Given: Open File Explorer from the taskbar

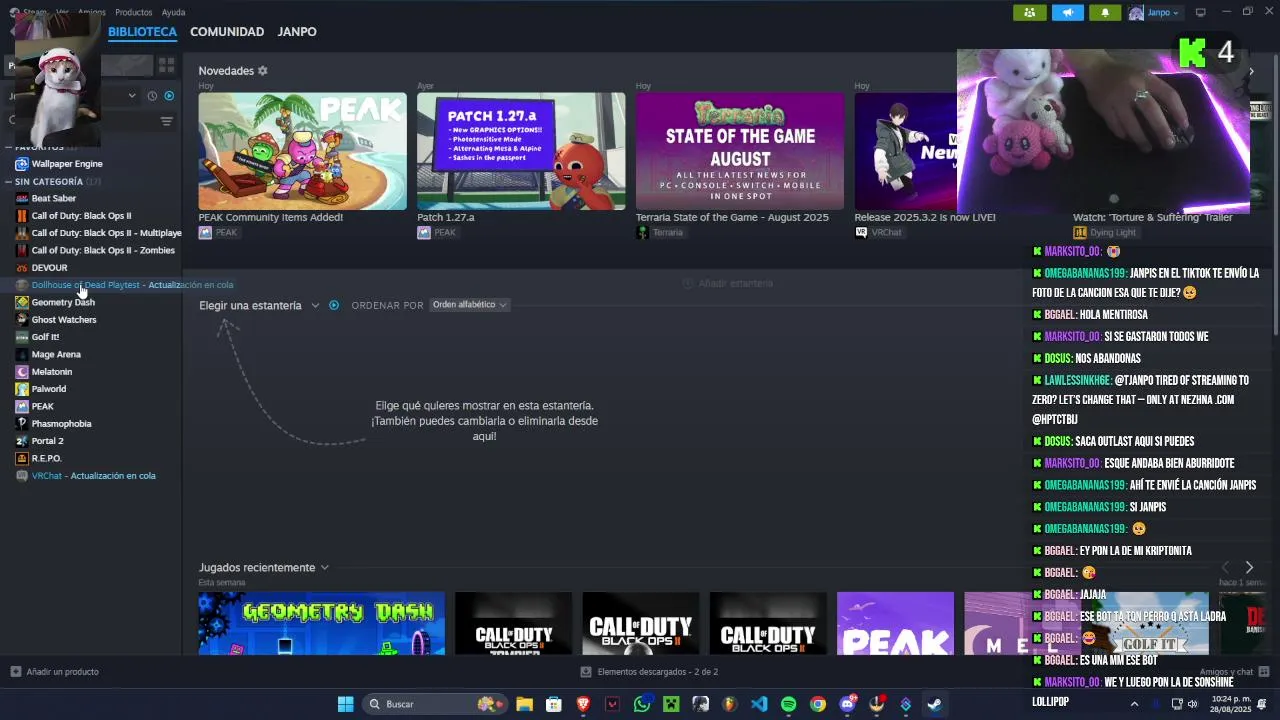Looking at the screenshot, I should tap(524, 704).
